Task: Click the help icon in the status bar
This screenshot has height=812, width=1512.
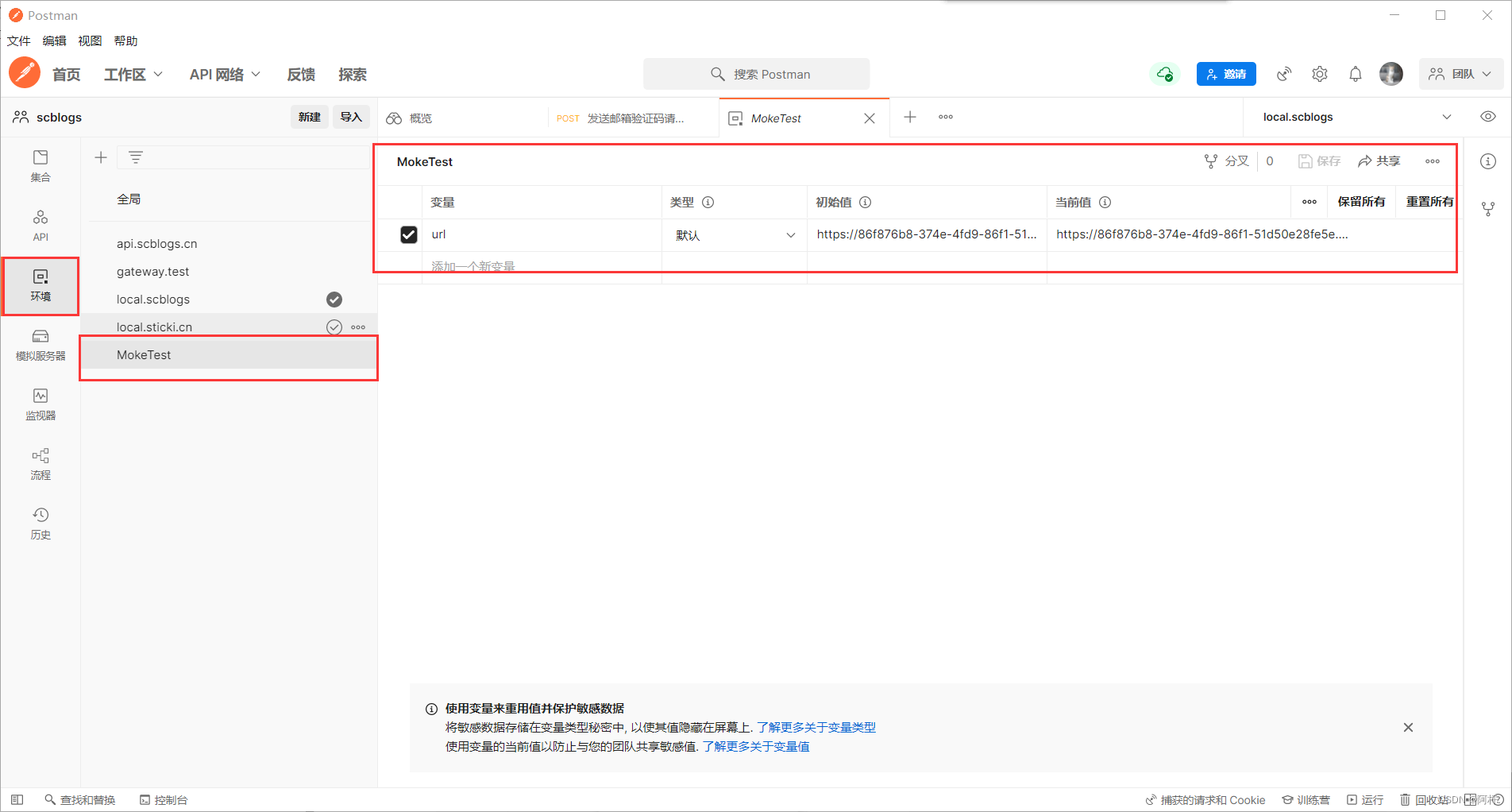Action: pos(1498,800)
